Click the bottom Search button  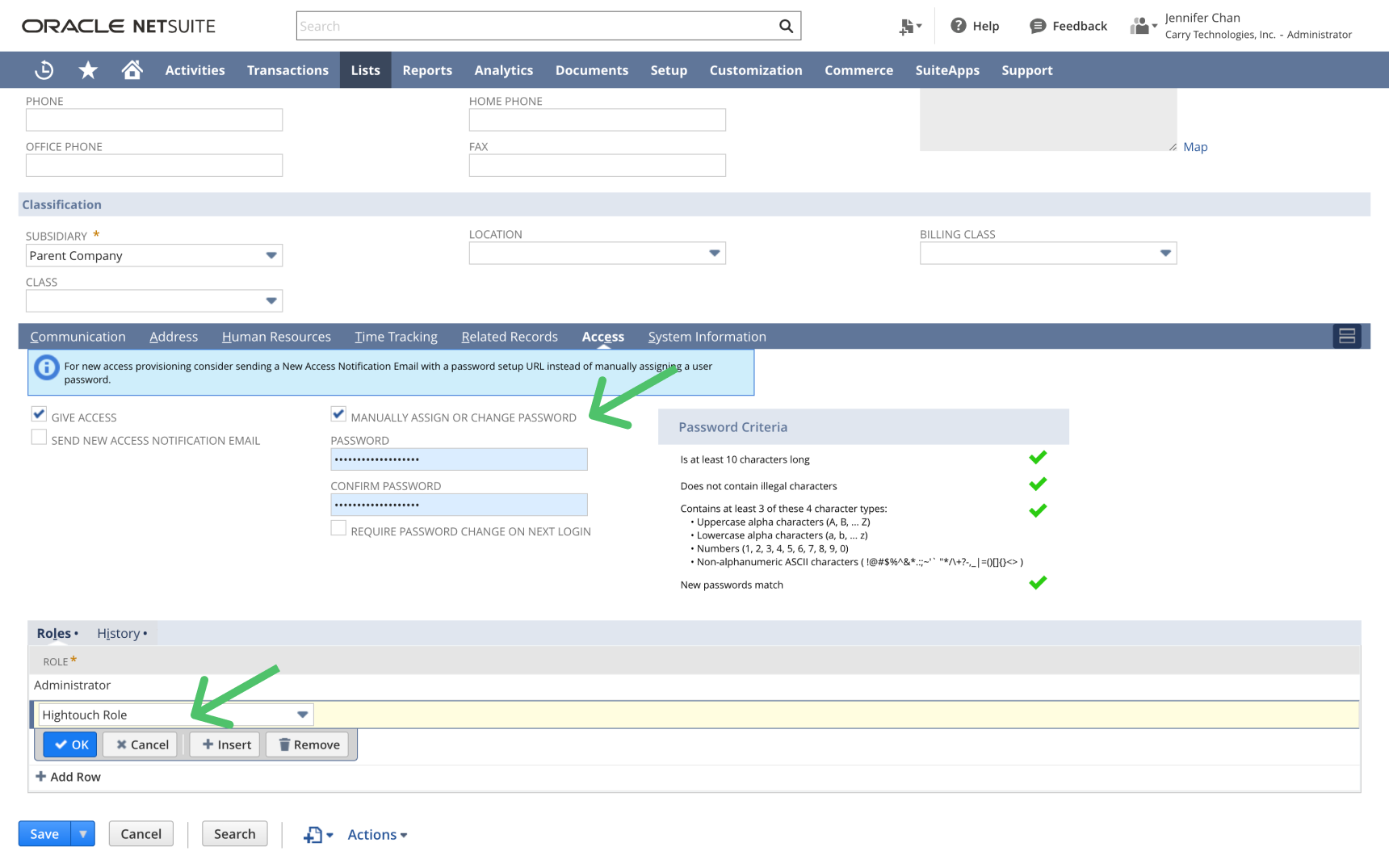pos(235,833)
